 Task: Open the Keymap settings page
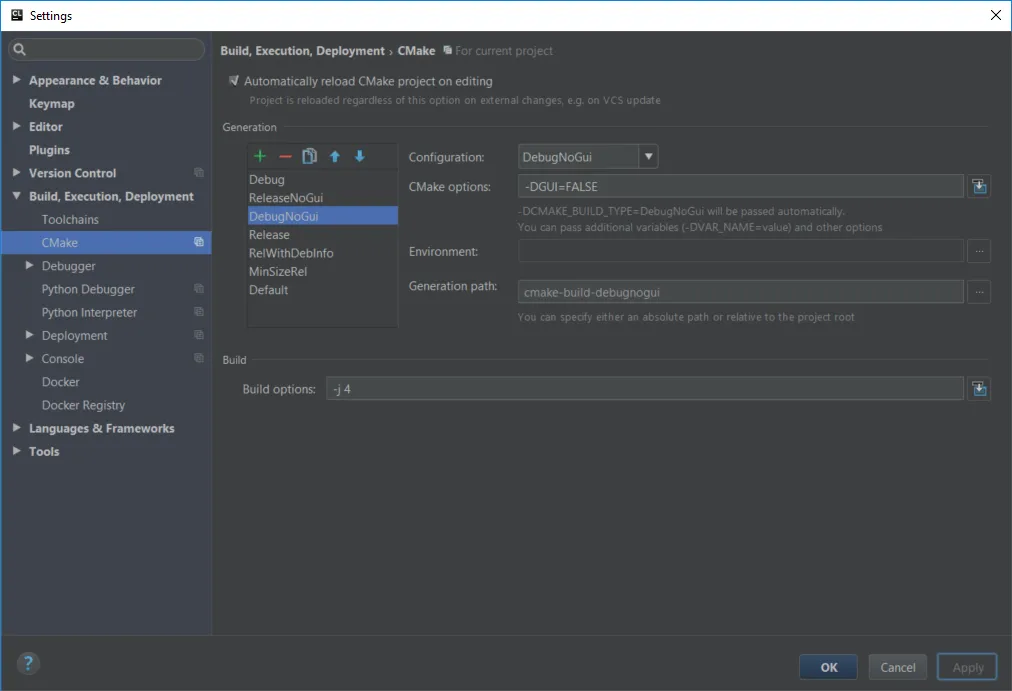tap(52, 104)
